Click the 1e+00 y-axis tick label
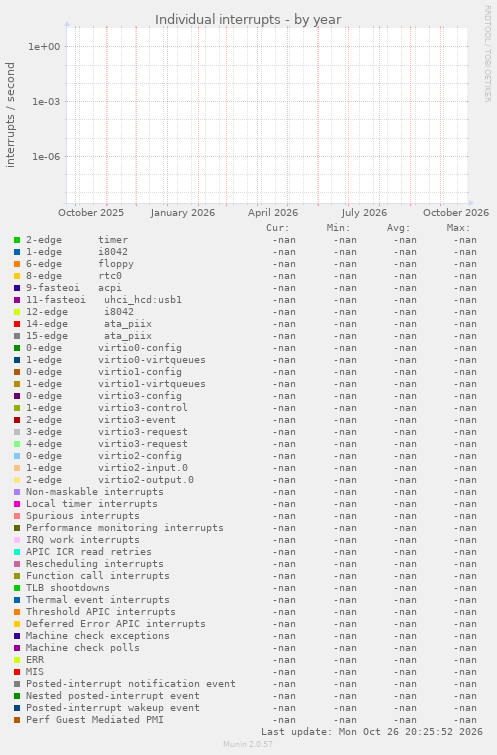The width and height of the screenshot is (497, 755). (x=44, y=47)
